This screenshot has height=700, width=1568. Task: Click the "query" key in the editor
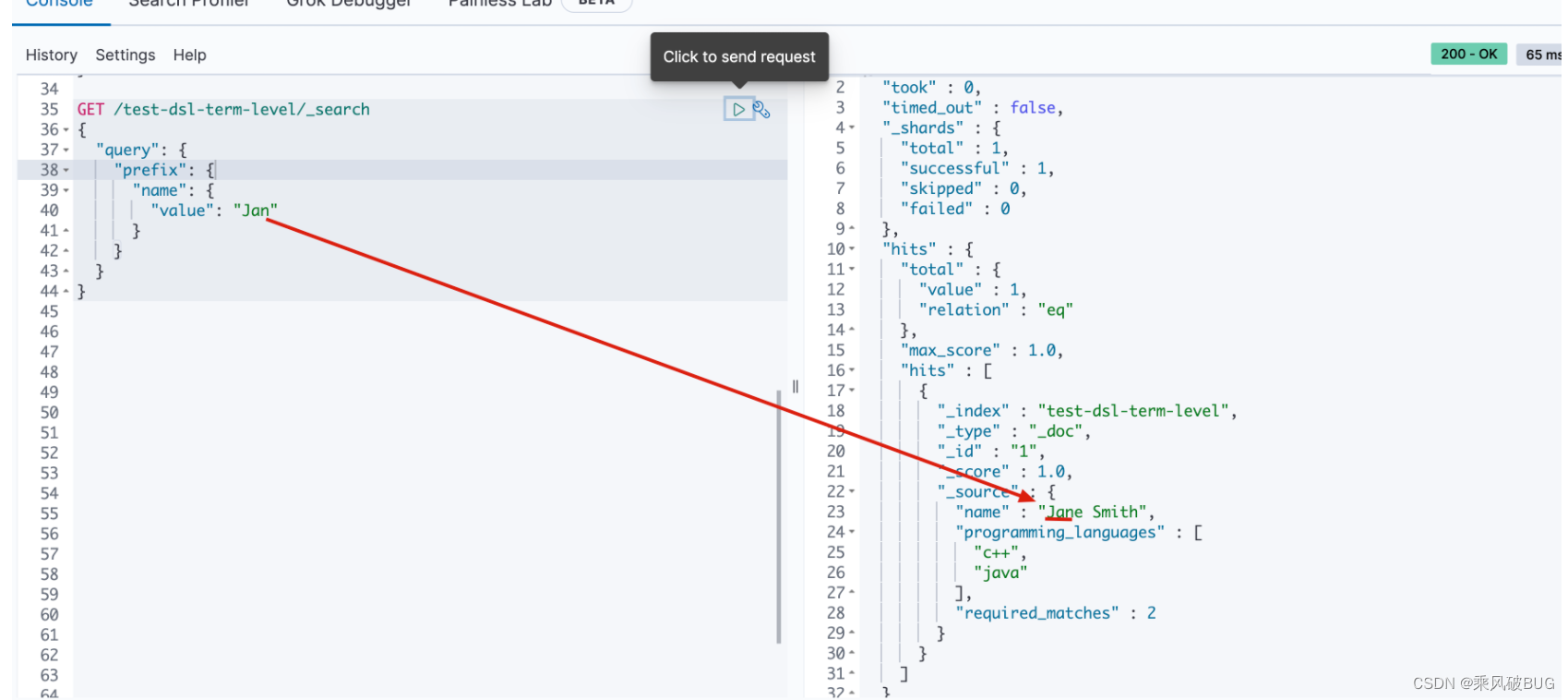click(x=127, y=151)
